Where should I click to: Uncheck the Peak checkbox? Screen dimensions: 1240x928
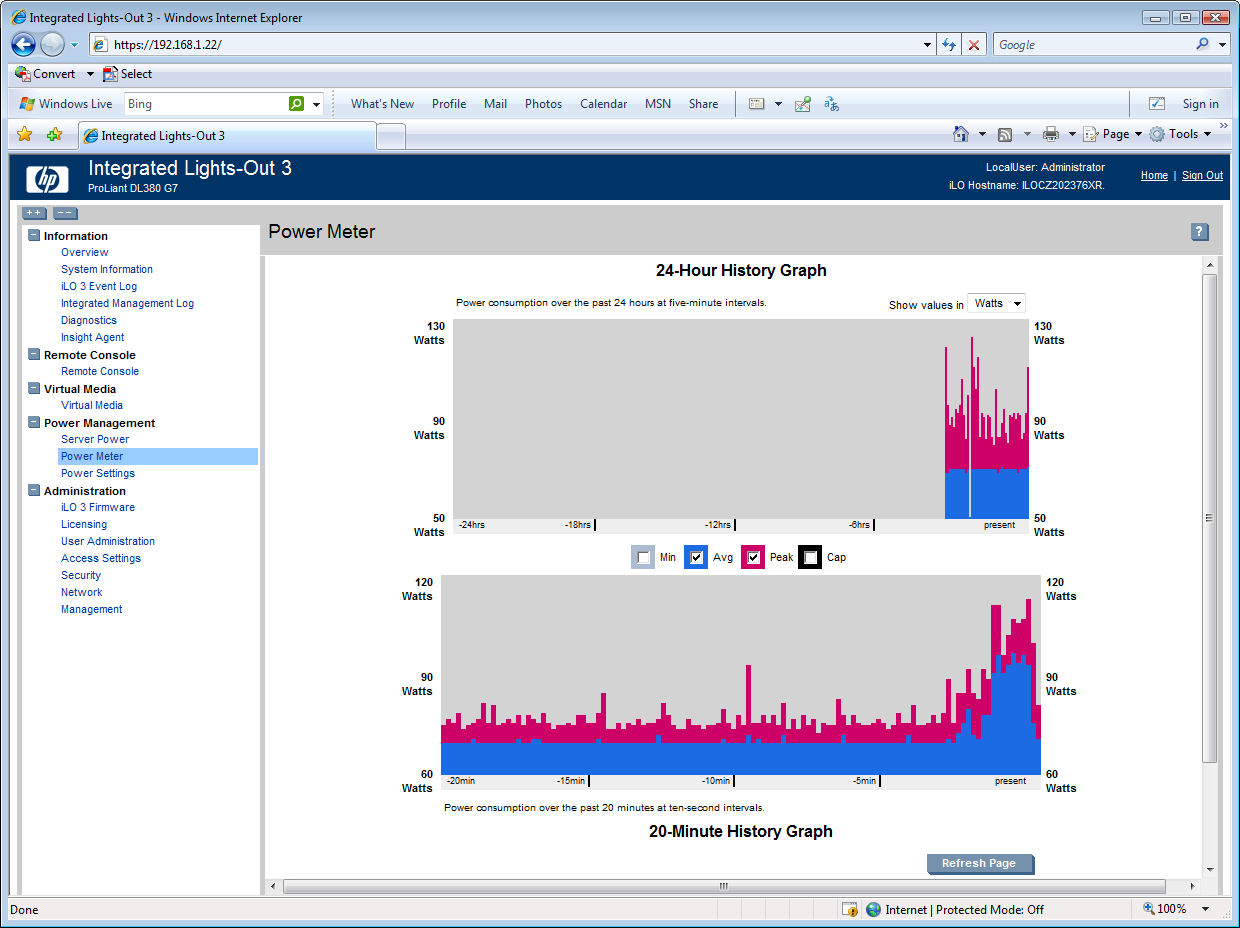click(x=753, y=557)
